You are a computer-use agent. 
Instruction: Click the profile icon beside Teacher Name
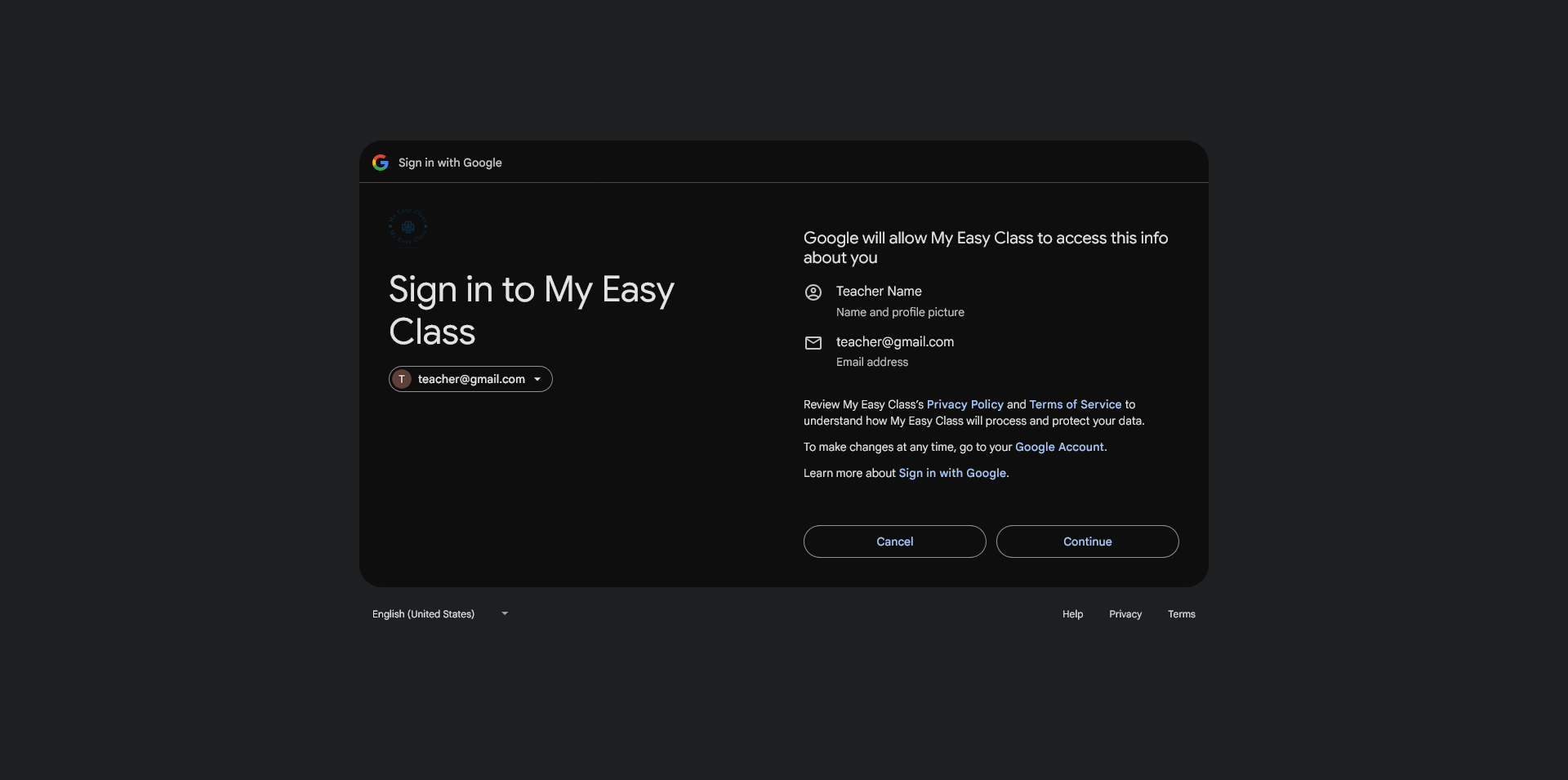pos(813,292)
